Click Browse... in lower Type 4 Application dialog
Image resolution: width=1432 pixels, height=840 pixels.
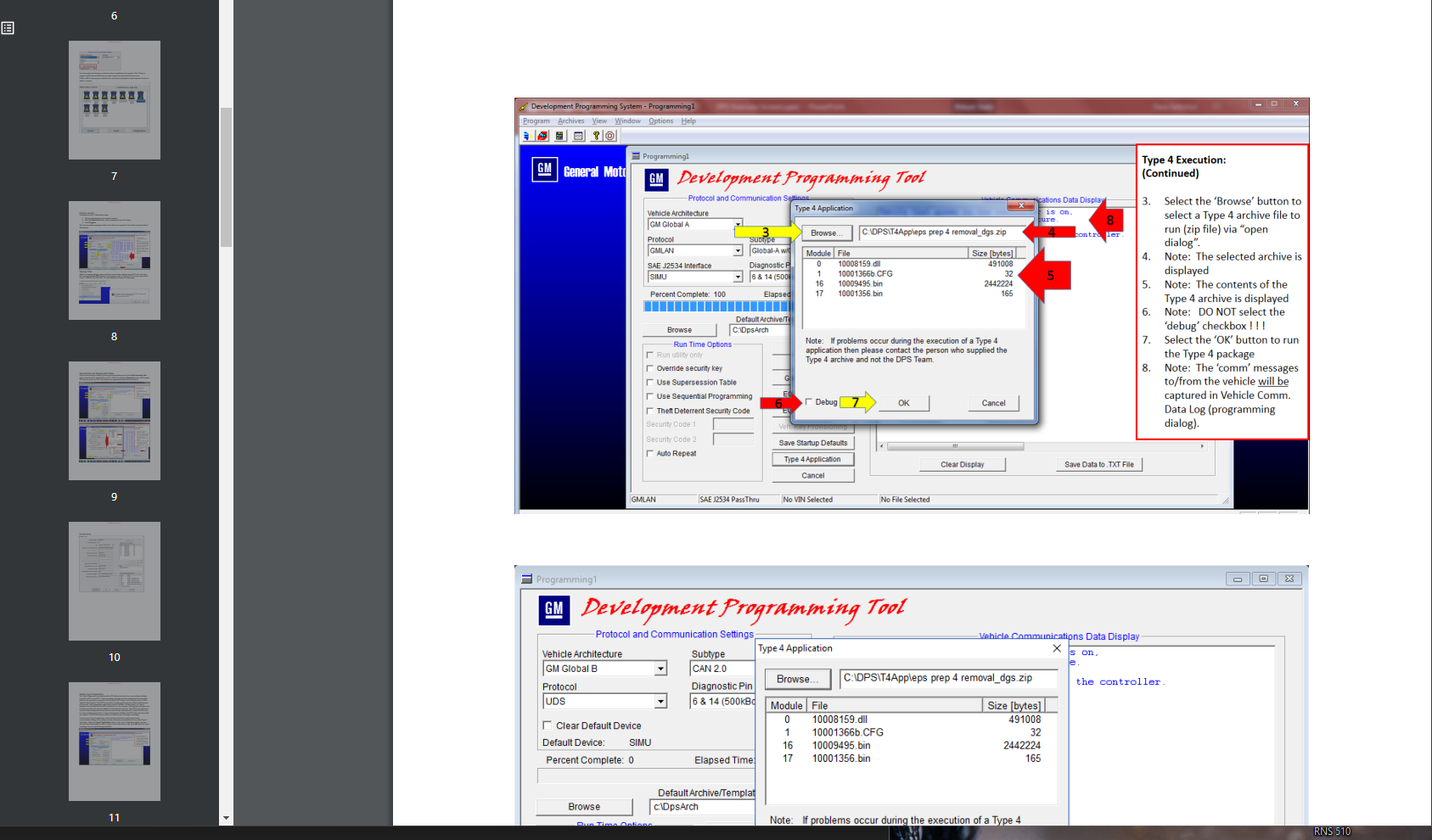(798, 679)
